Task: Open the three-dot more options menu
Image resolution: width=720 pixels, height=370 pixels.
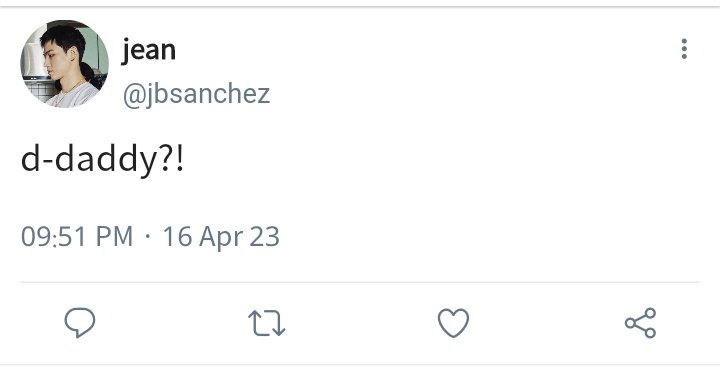Action: 684,49
